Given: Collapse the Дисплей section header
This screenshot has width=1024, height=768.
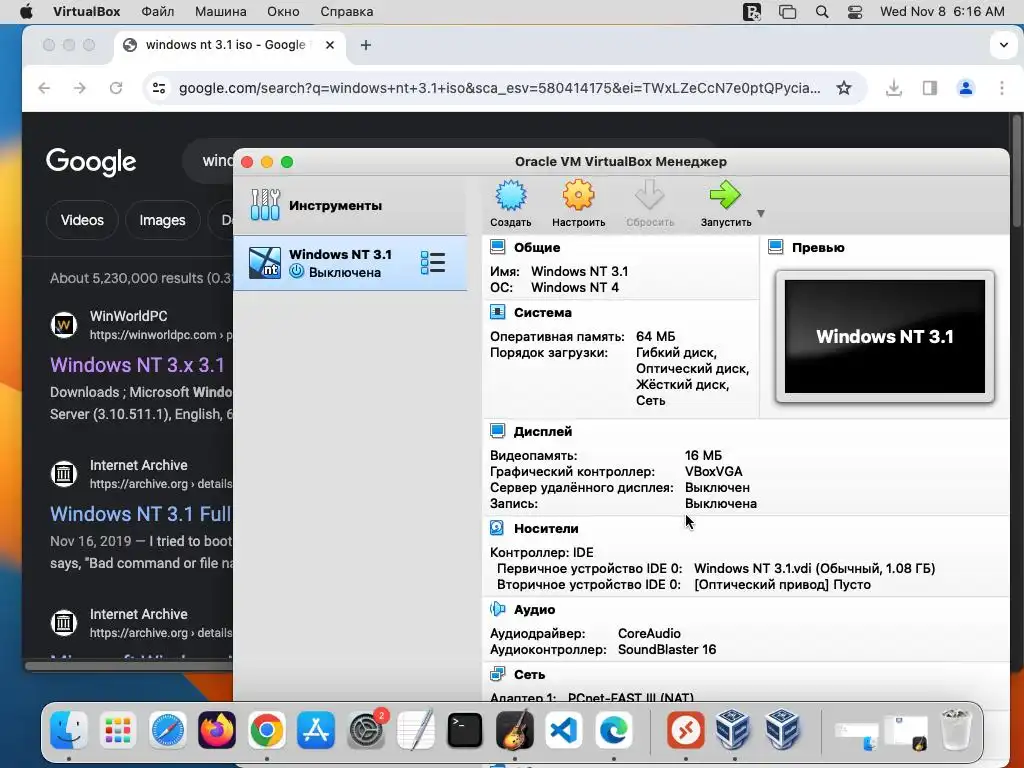Looking at the screenshot, I should [x=543, y=432].
